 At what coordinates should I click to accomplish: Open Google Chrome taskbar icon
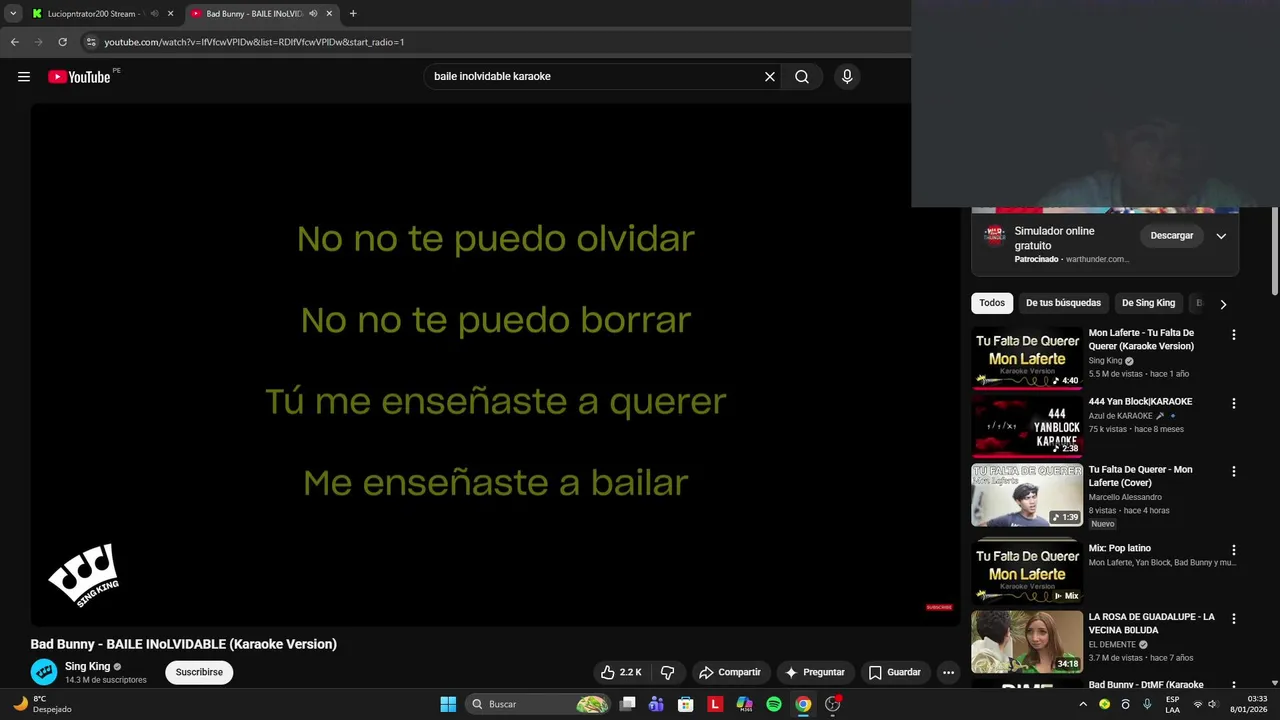[x=803, y=704]
